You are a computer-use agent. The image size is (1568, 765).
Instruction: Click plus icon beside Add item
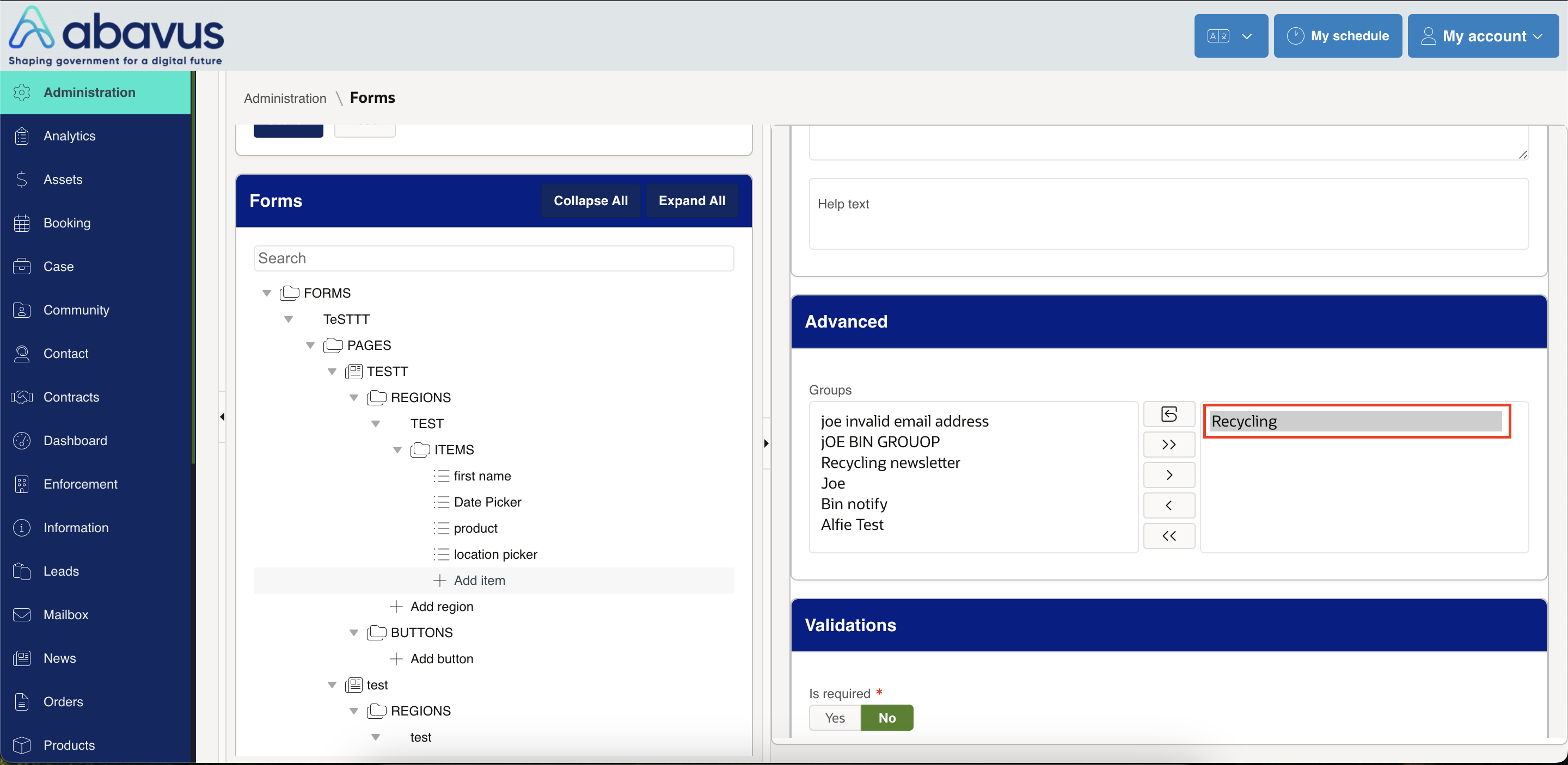click(439, 581)
